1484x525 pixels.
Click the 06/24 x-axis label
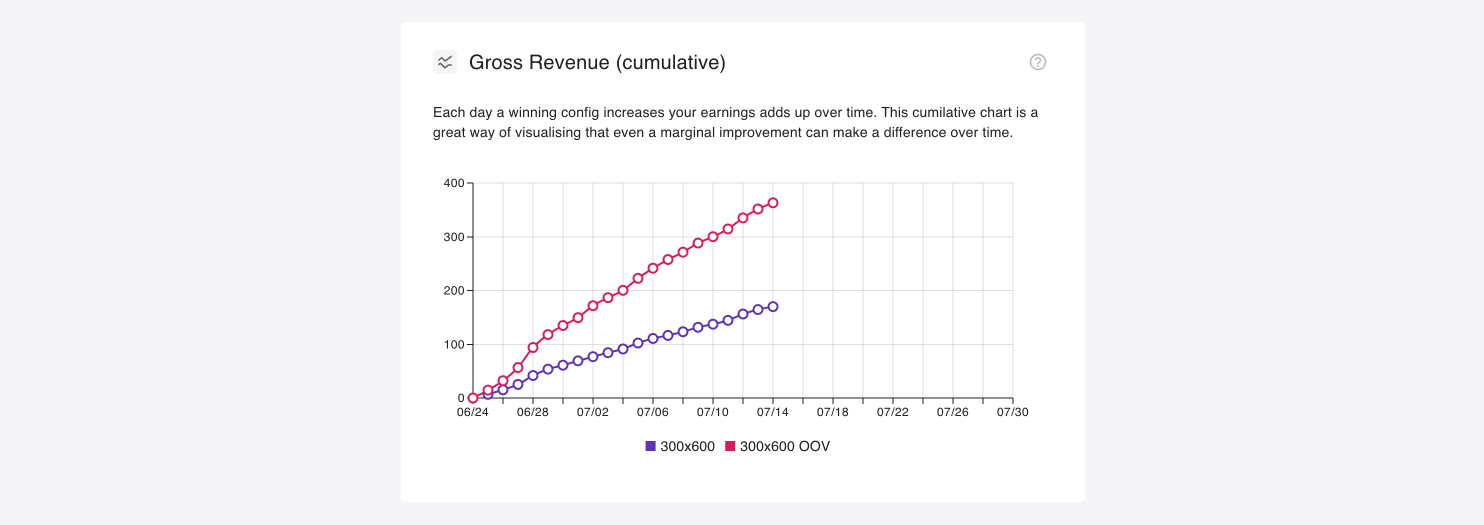pyautogui.click(x=473, y=411)
